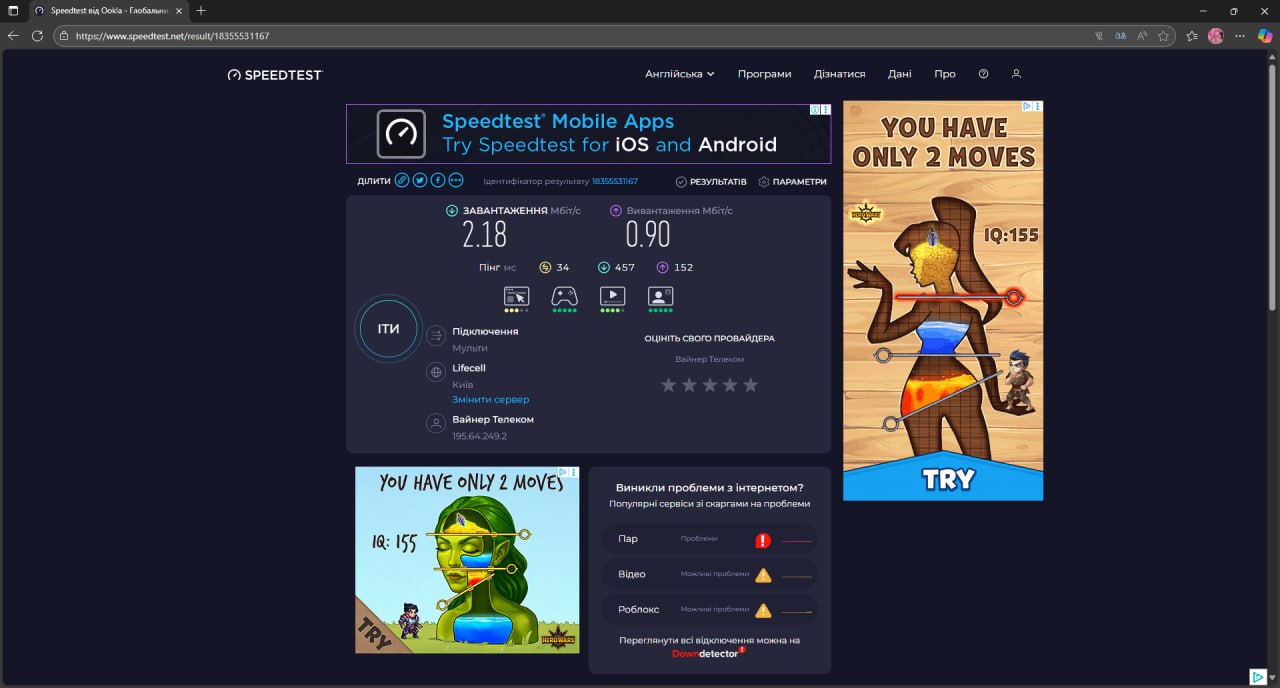Click the web browsing performance icon
The width and height of the screenshot is (1280, 688).
[x=516, y=296]
